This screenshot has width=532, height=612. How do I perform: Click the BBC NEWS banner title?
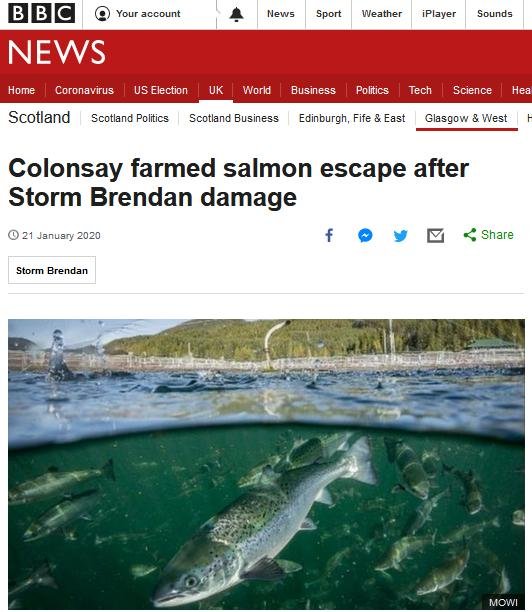pos(57,52)
